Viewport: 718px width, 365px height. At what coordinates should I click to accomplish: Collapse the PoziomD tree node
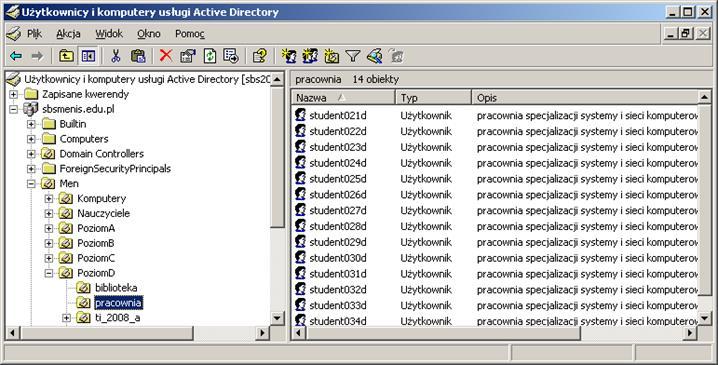click(49, 273)
